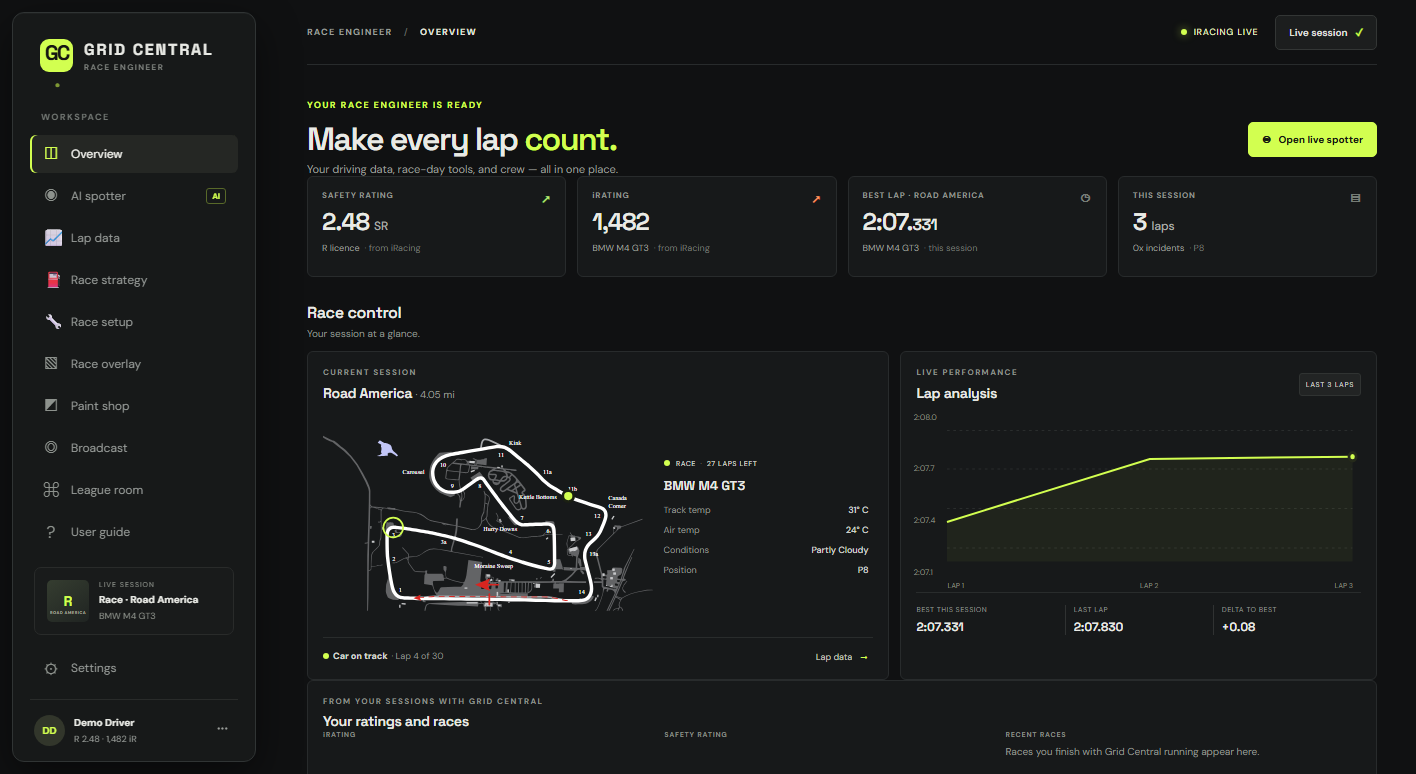The height and width of the screenshot is (774, 1416).
Task: Open User guide label
Action: [100, 532]
